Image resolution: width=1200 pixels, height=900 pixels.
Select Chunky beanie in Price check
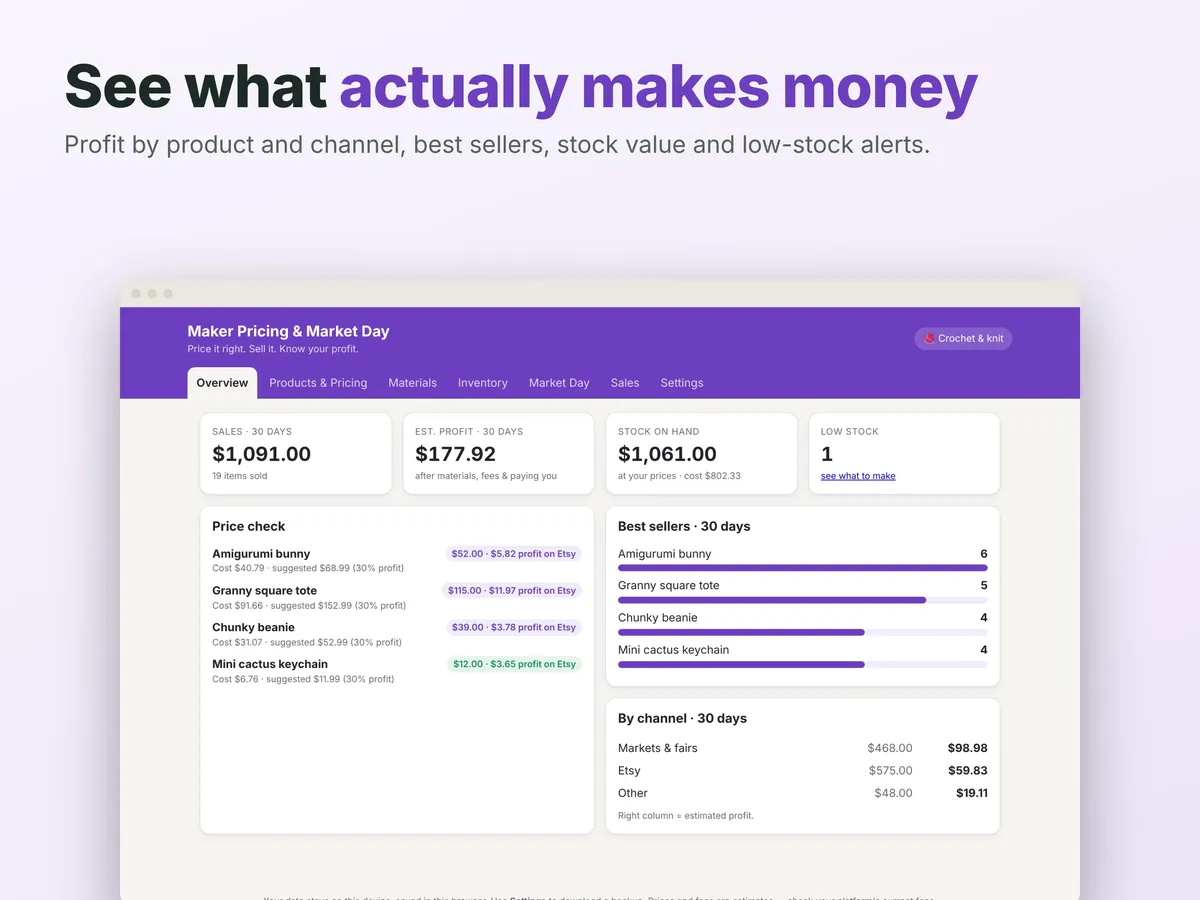[x=253, y=628]
